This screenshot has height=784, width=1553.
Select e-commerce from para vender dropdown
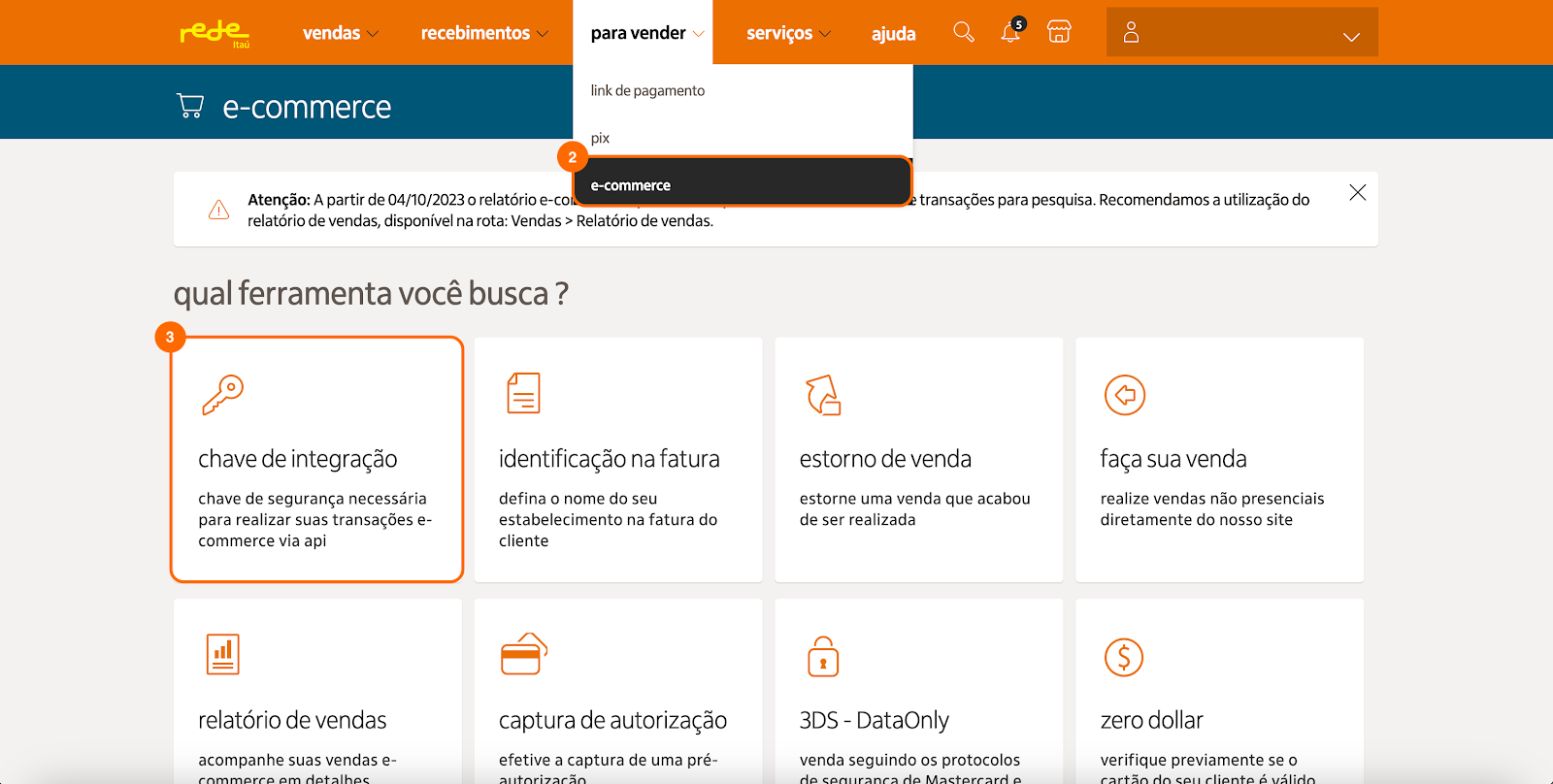click(743, 181)
